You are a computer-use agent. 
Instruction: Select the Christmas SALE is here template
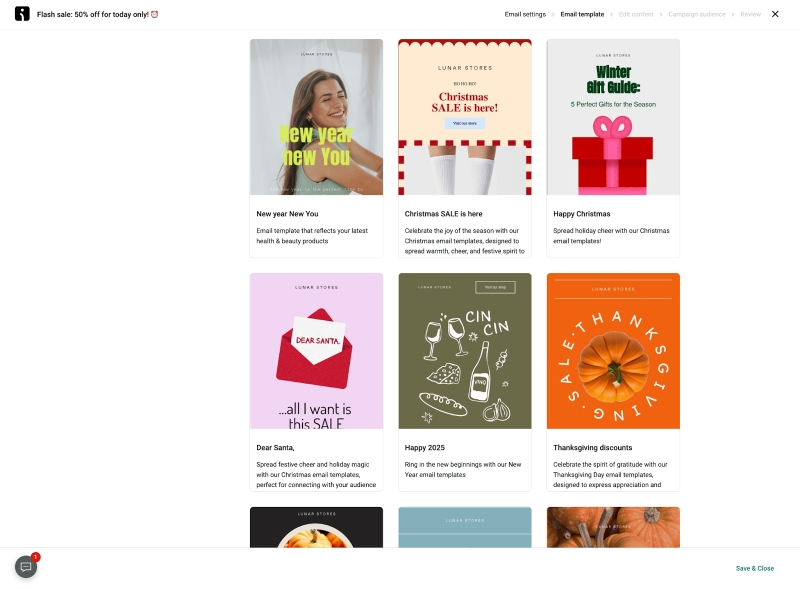pos(464,117)
